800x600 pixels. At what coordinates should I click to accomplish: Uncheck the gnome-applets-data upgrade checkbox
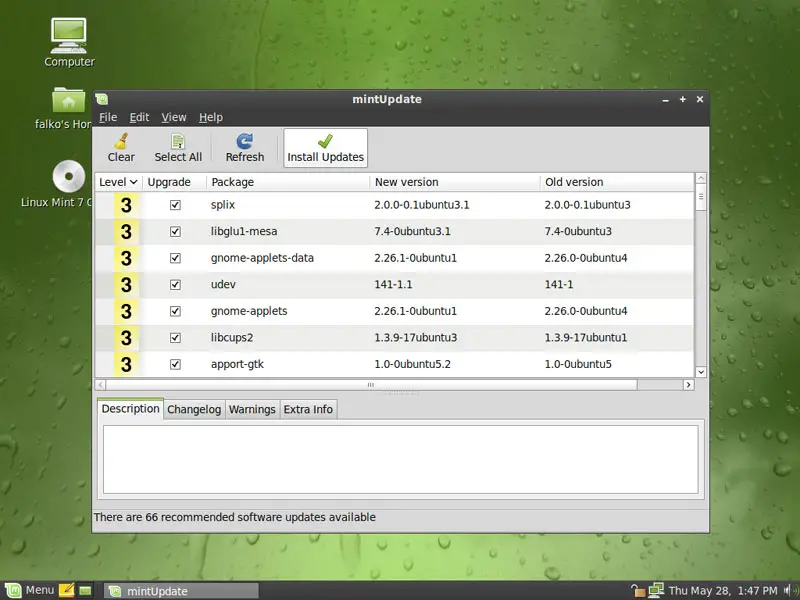coord(175,258)
